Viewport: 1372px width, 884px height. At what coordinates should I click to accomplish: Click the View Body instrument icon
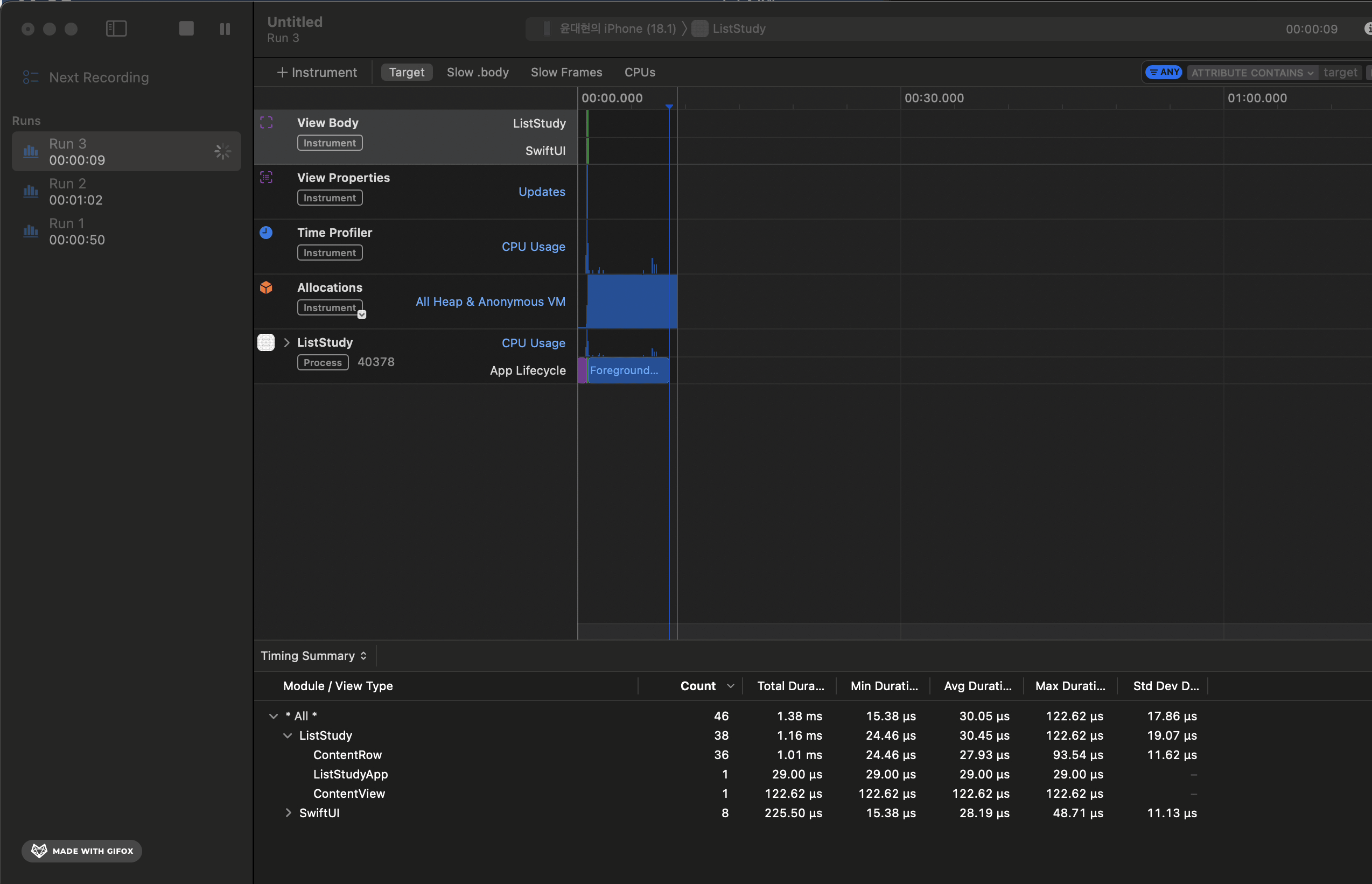point(267,122)
